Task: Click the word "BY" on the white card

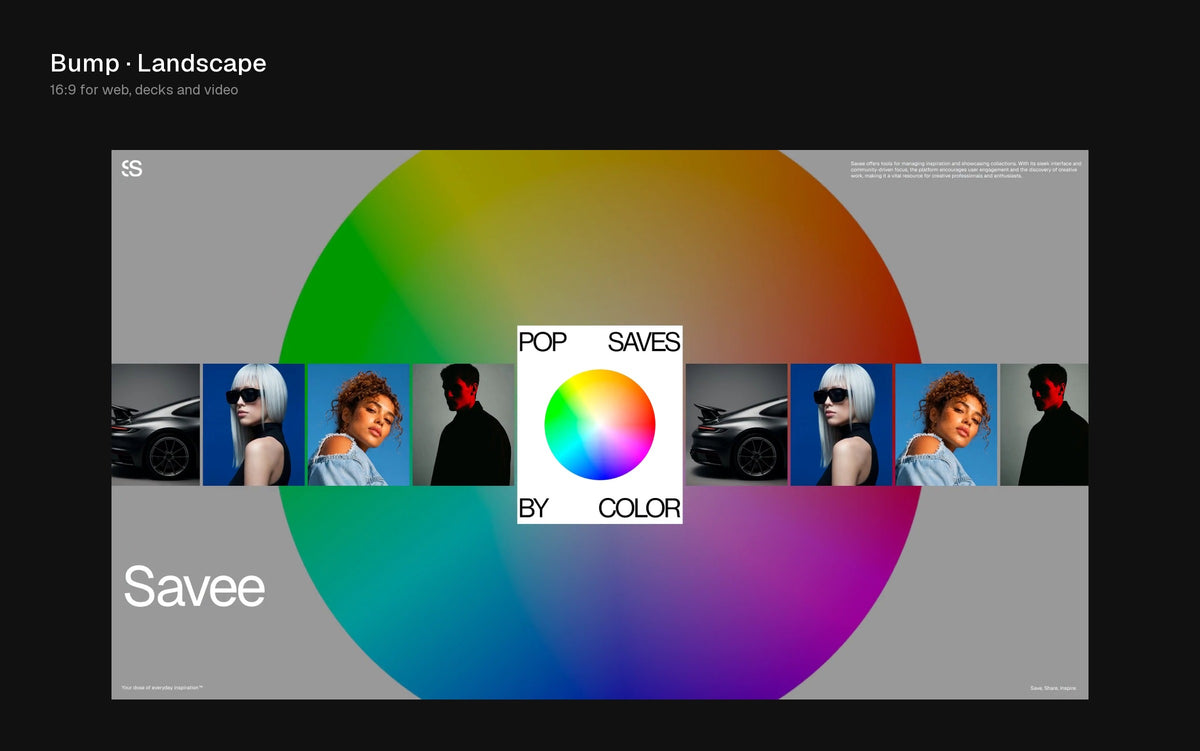Action: (x=533, y=508)
